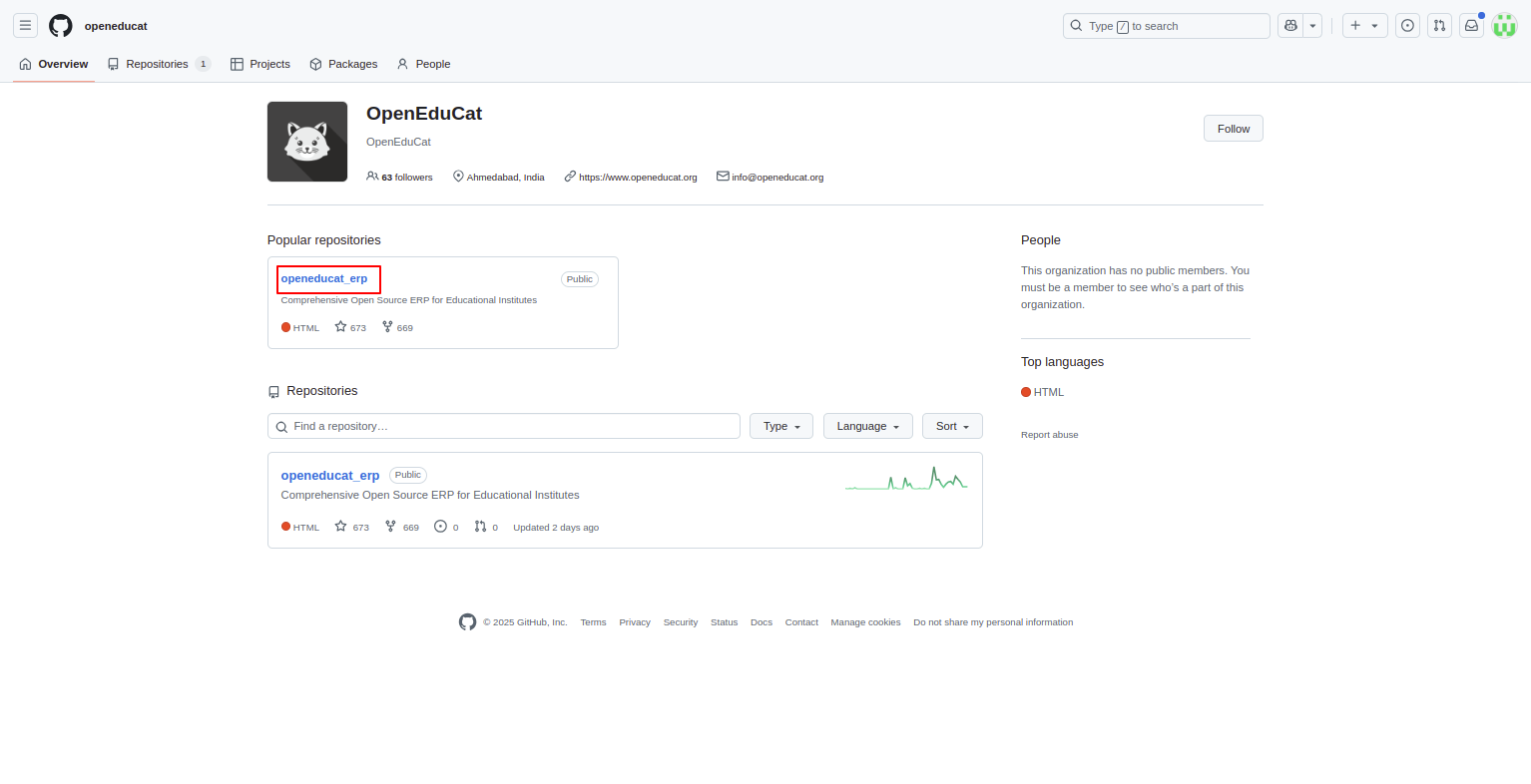
Task: Open the Pull requests icon in header
Action: click(x=1439, y=26)
